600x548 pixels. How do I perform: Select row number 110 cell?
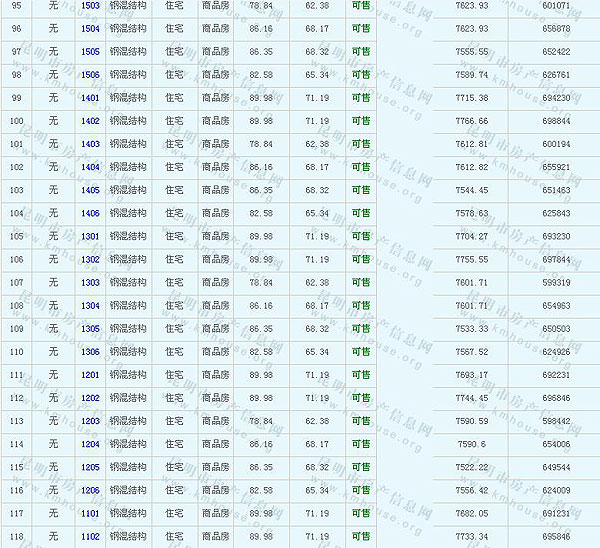coord(16,352)
